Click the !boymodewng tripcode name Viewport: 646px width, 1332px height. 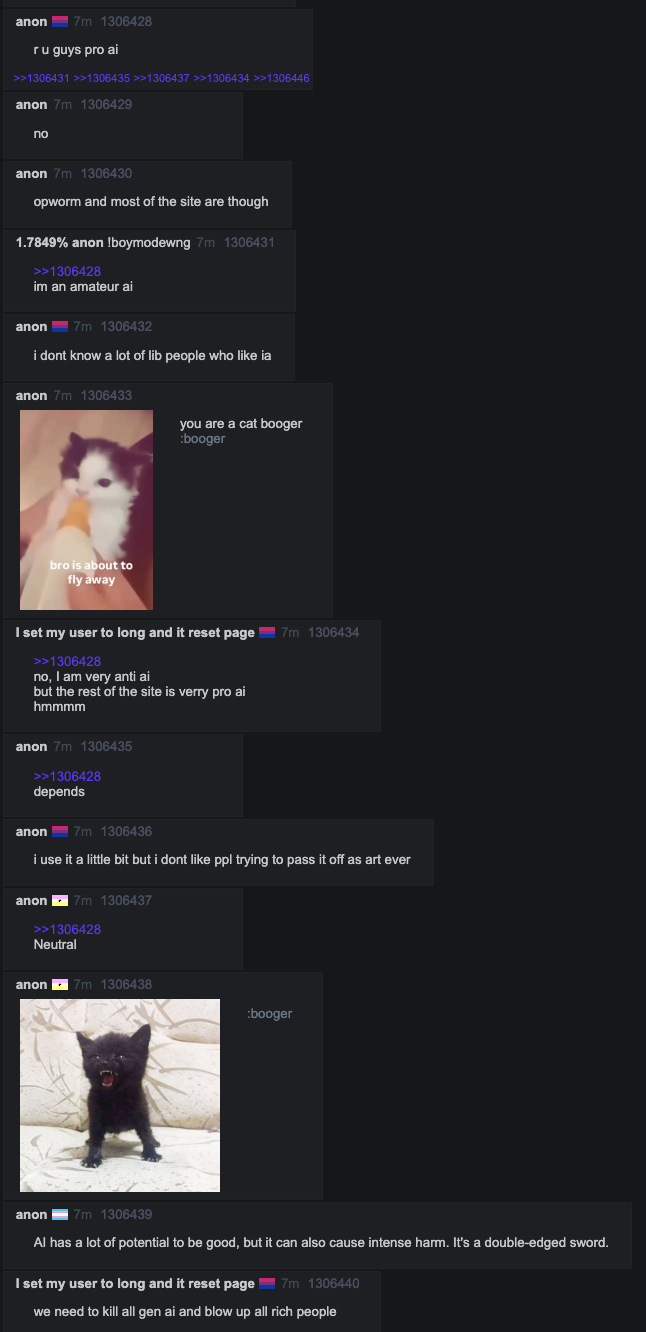click(x=149, y=243)
